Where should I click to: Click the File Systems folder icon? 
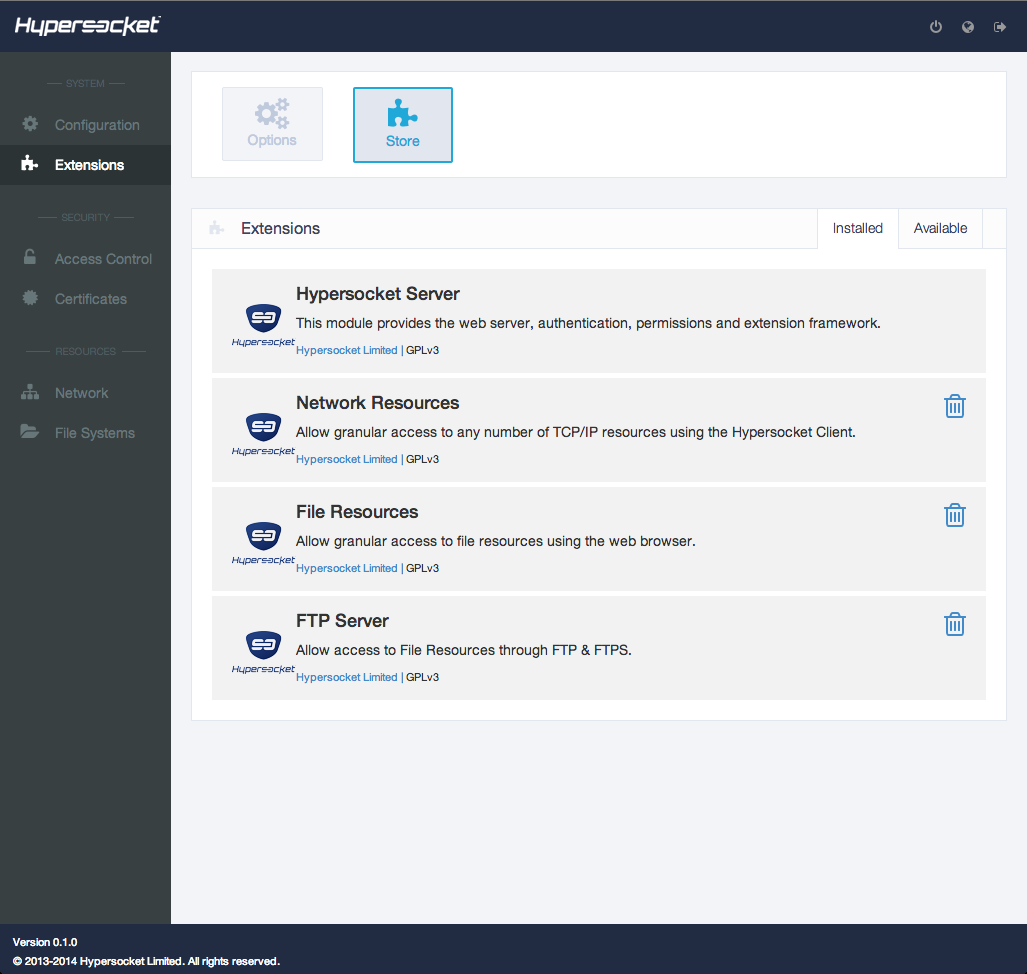point(29,431)
